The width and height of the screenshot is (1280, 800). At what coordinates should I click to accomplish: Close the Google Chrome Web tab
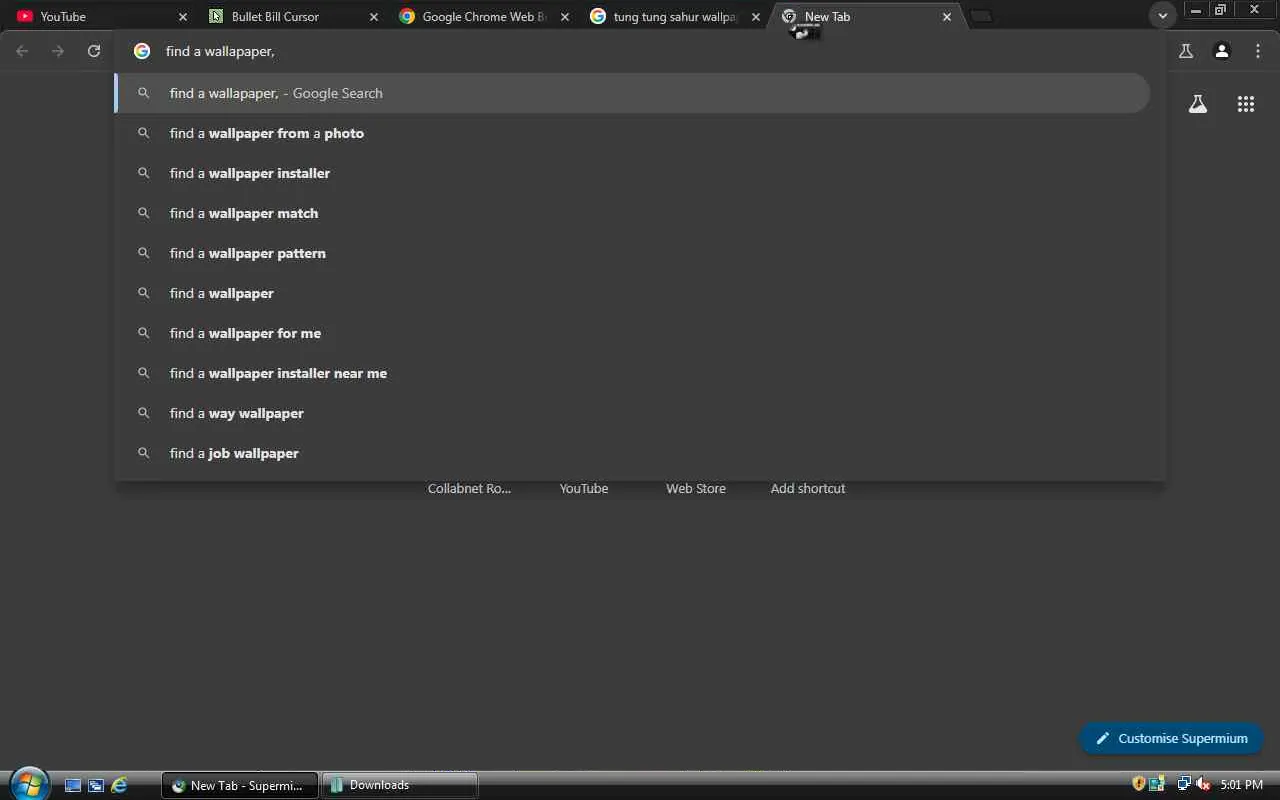point(566,17)
